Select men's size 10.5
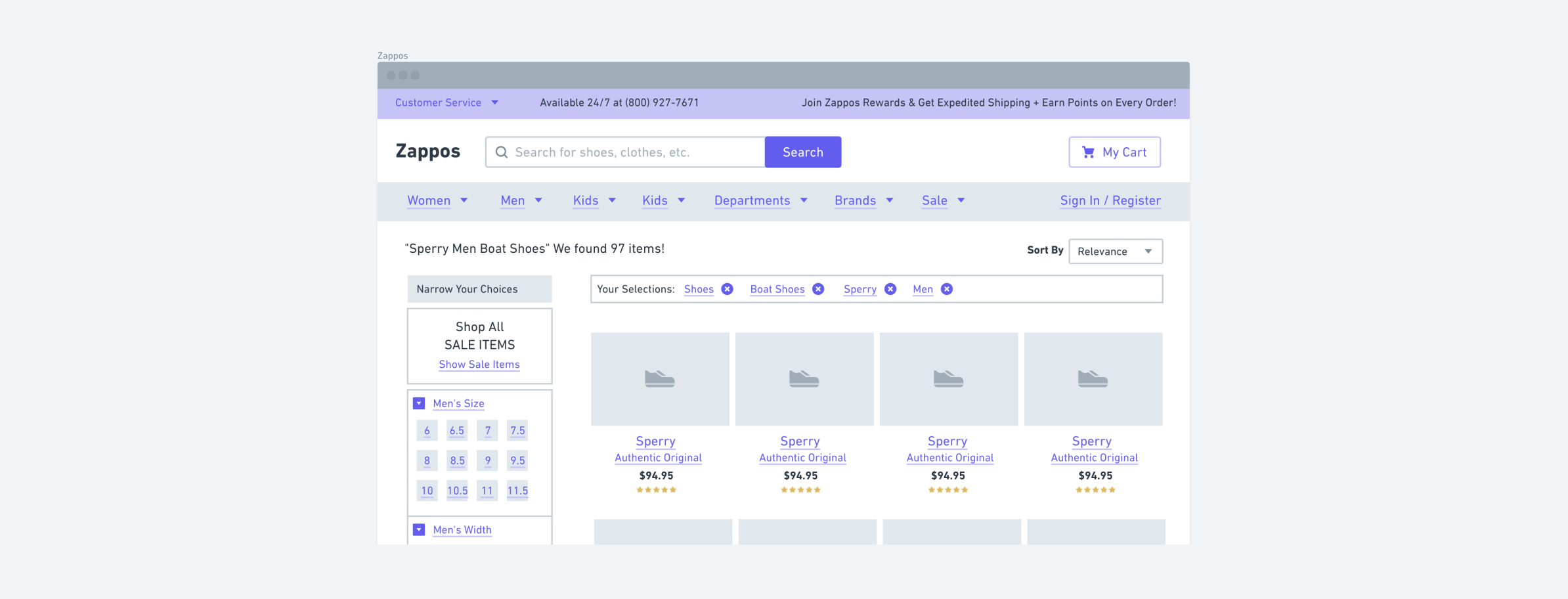 click(x=457, y=491)
